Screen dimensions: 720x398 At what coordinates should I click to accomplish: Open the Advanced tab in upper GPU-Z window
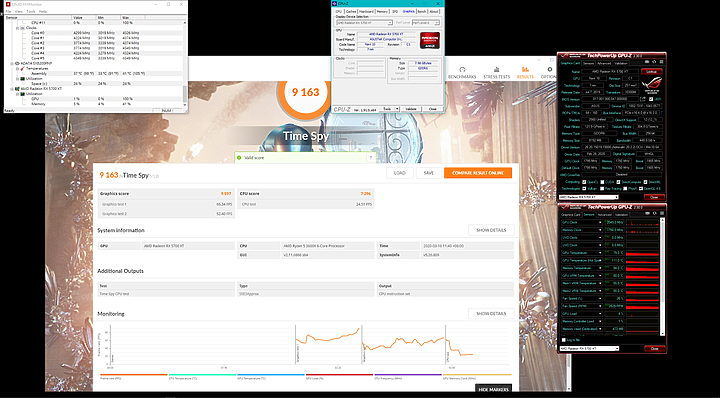point(604,63)
